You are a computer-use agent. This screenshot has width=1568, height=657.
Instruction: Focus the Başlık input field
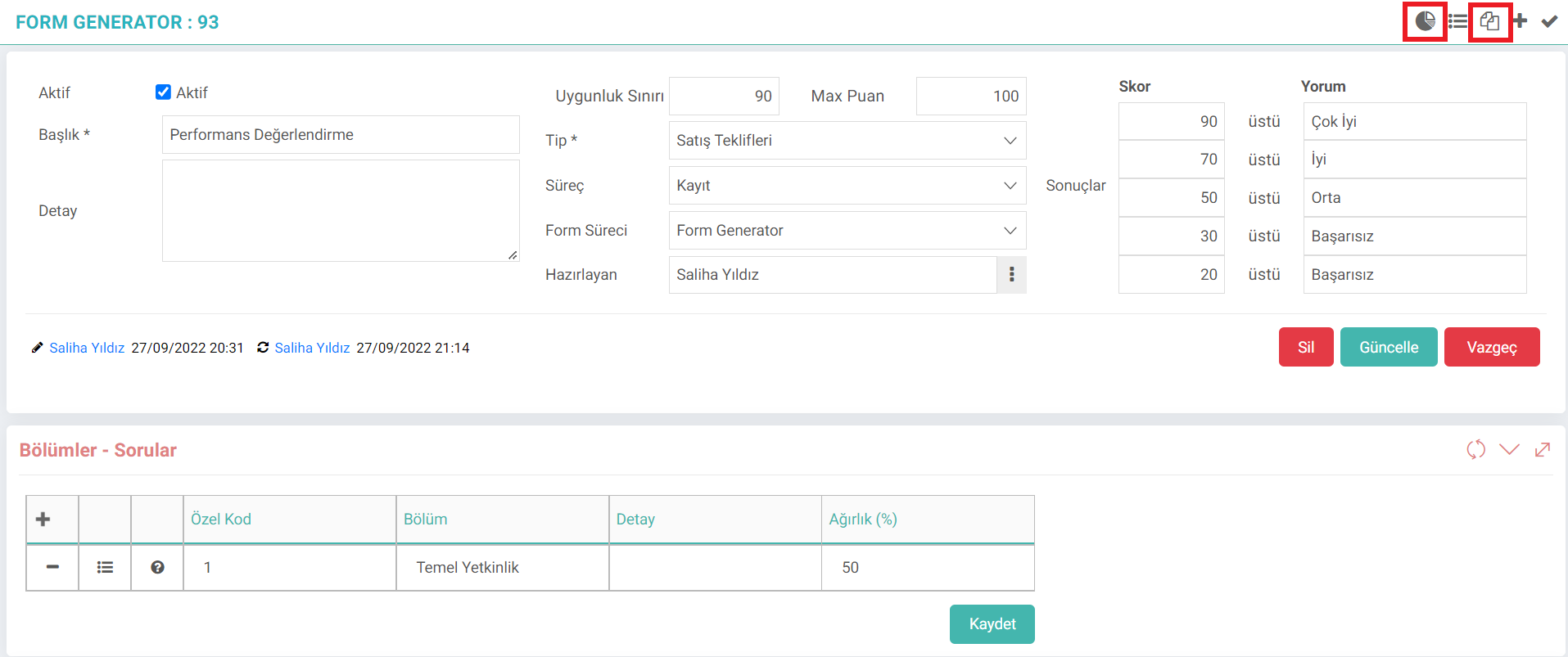[341, 135]
